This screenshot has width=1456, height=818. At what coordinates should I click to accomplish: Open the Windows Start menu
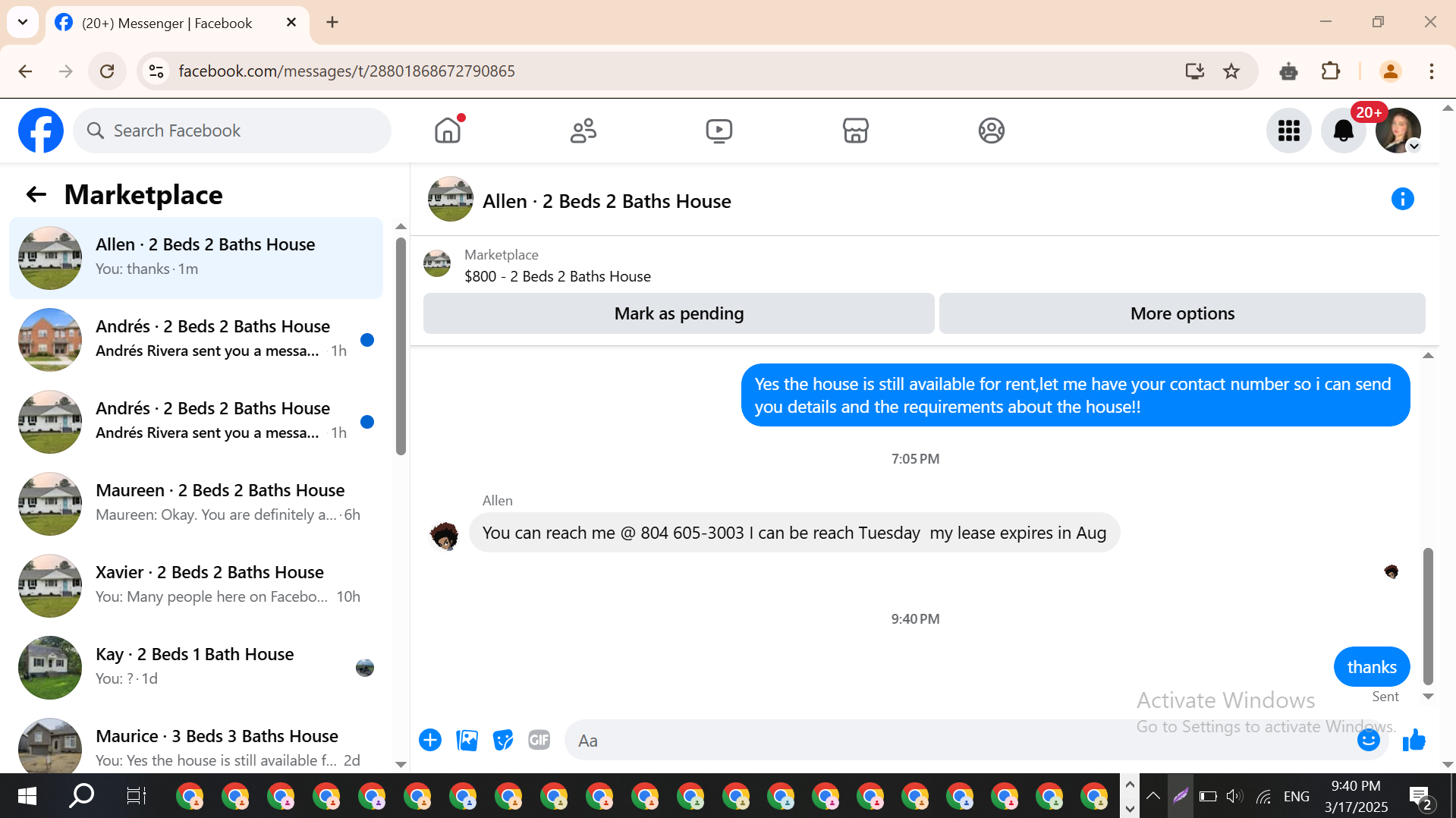click(27, 796)
